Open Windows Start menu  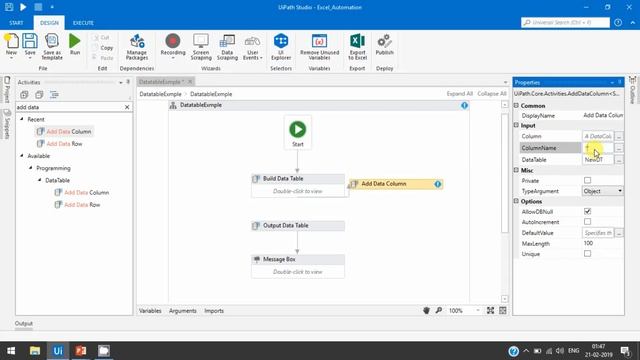point(11,351)
